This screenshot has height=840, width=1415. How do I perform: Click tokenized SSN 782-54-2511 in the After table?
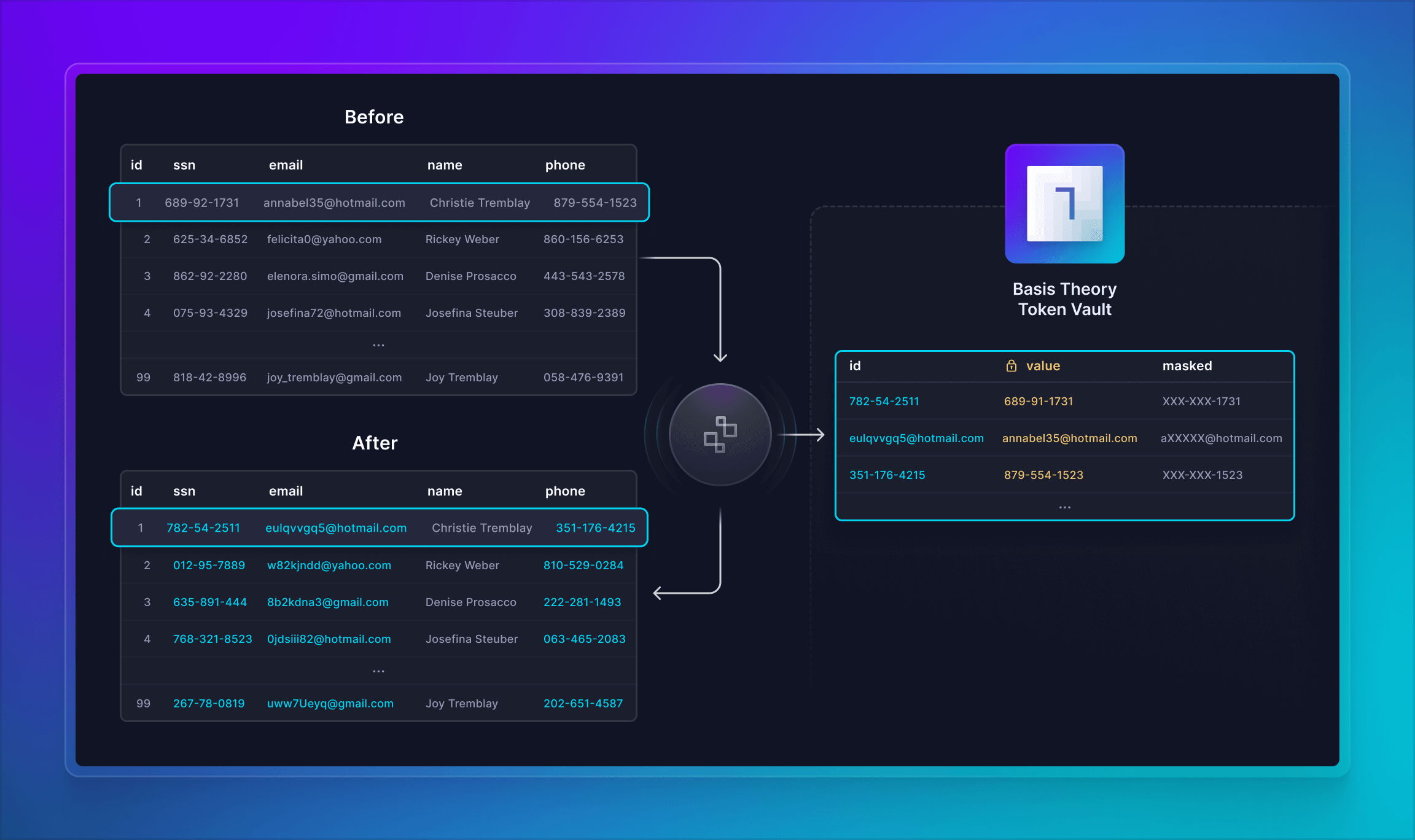pyautogui.click(x=203, y=528)
